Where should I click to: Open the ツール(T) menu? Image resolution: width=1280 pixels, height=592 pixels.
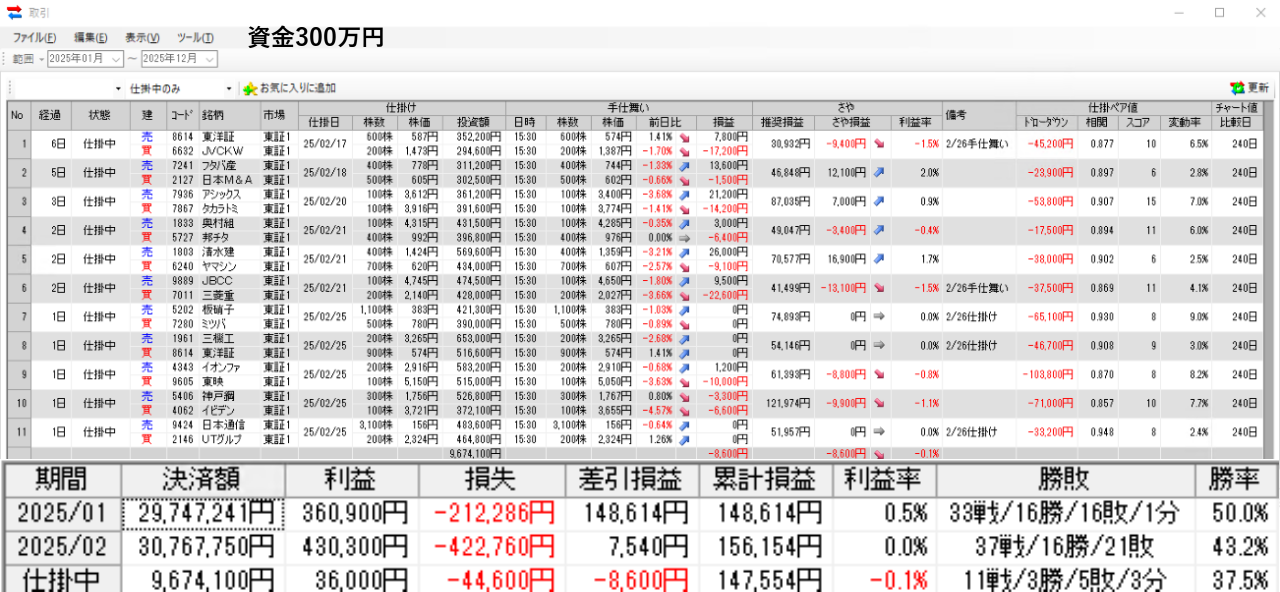click(195, 37)
